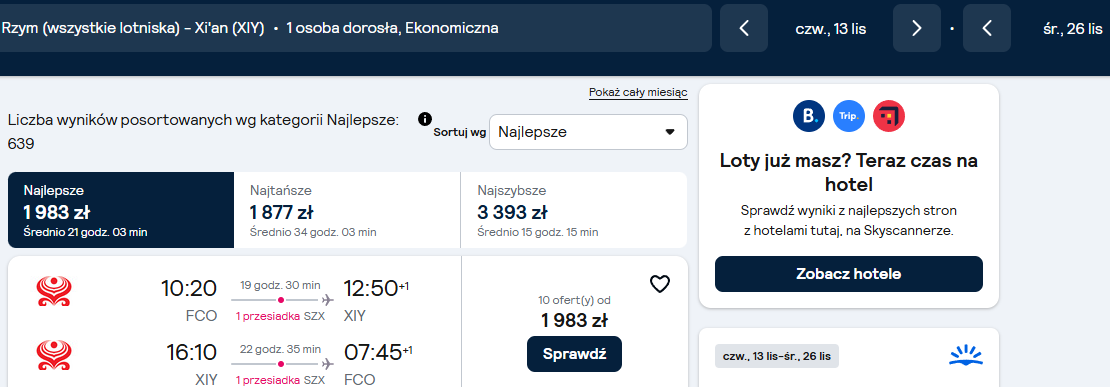Click the sort info icon
Viewport: 1110px width, 387px height.
425,118
